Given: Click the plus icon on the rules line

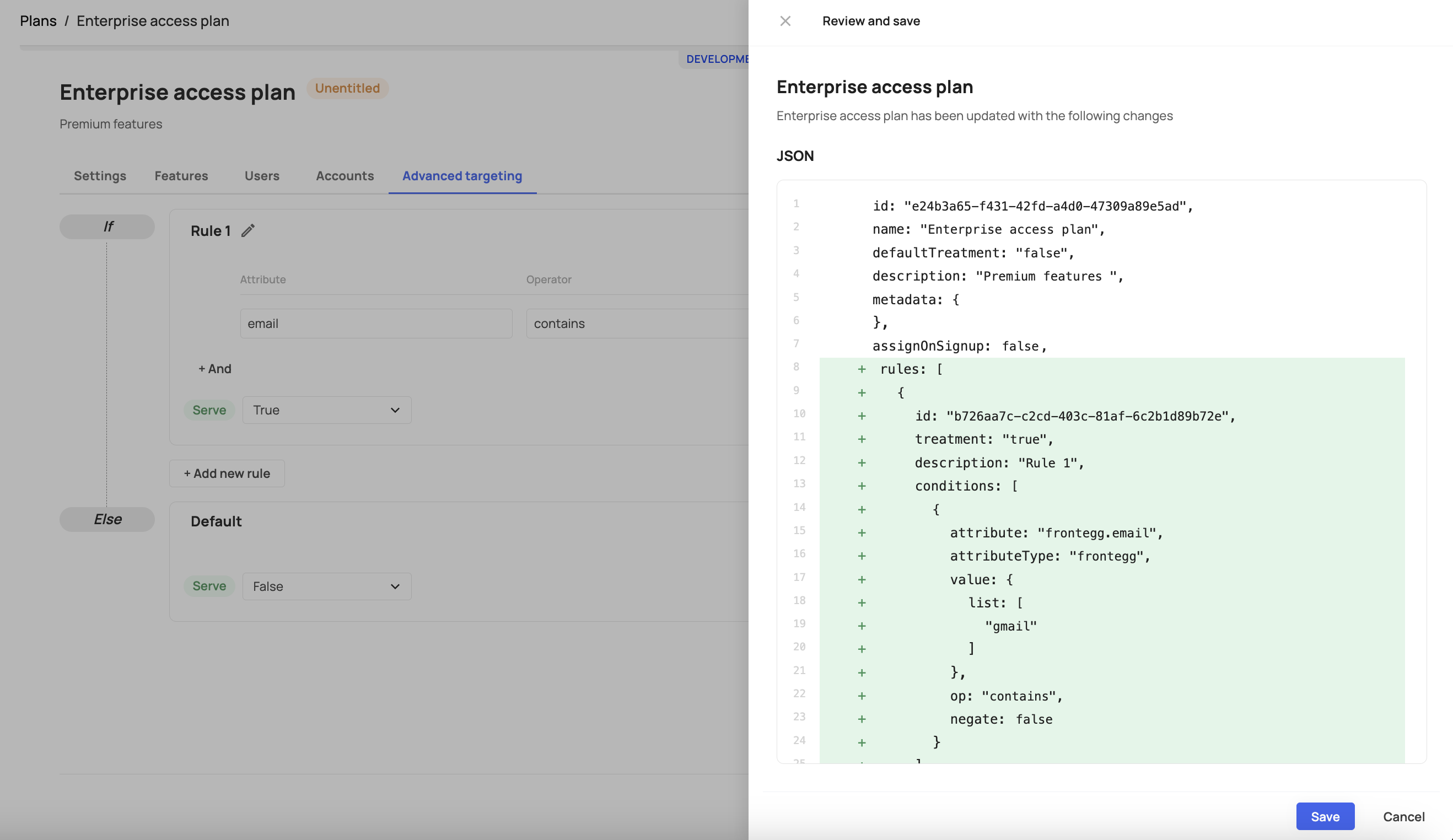Looking at the screenshot, I should [862, 369].
